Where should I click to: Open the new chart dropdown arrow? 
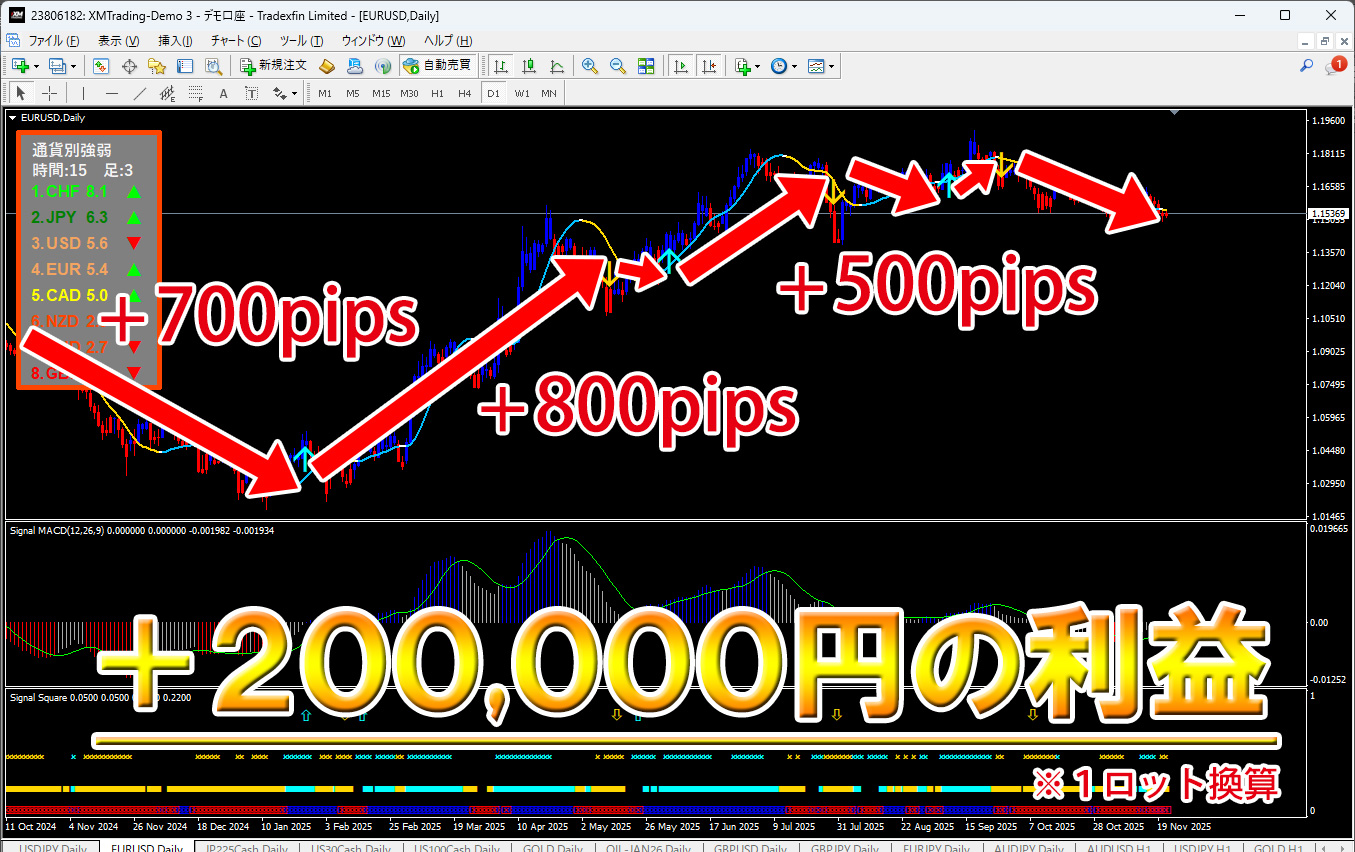coord(37,66)
